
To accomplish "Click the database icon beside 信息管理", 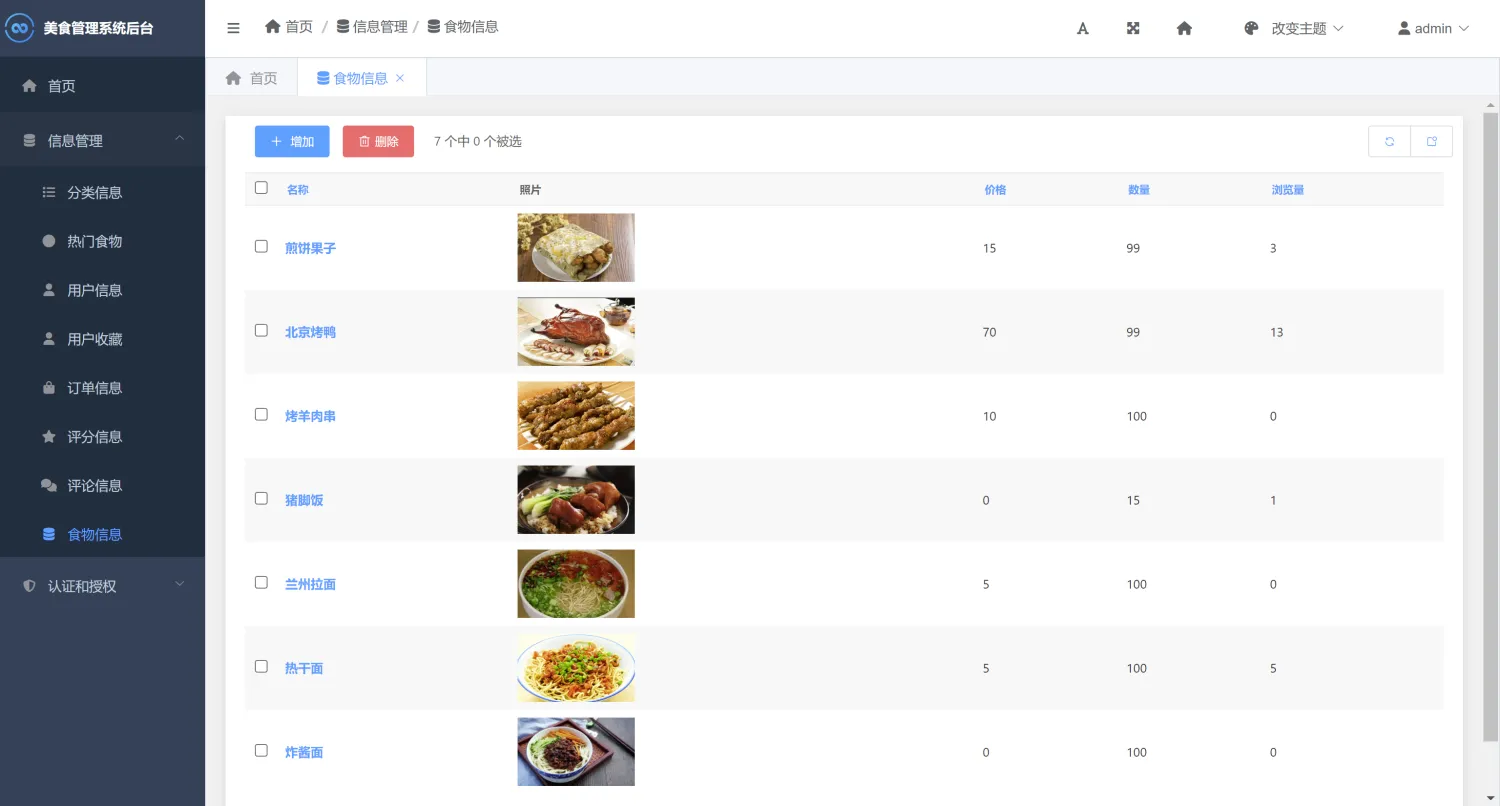I will 30,141.
